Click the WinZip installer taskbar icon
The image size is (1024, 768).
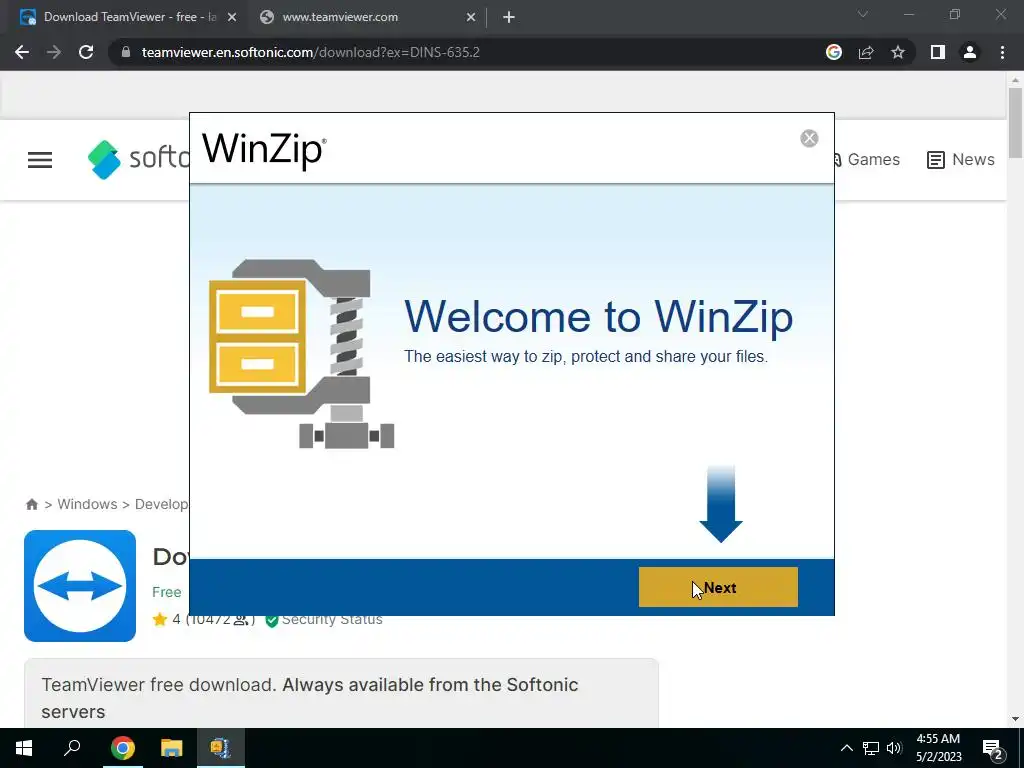221,748
